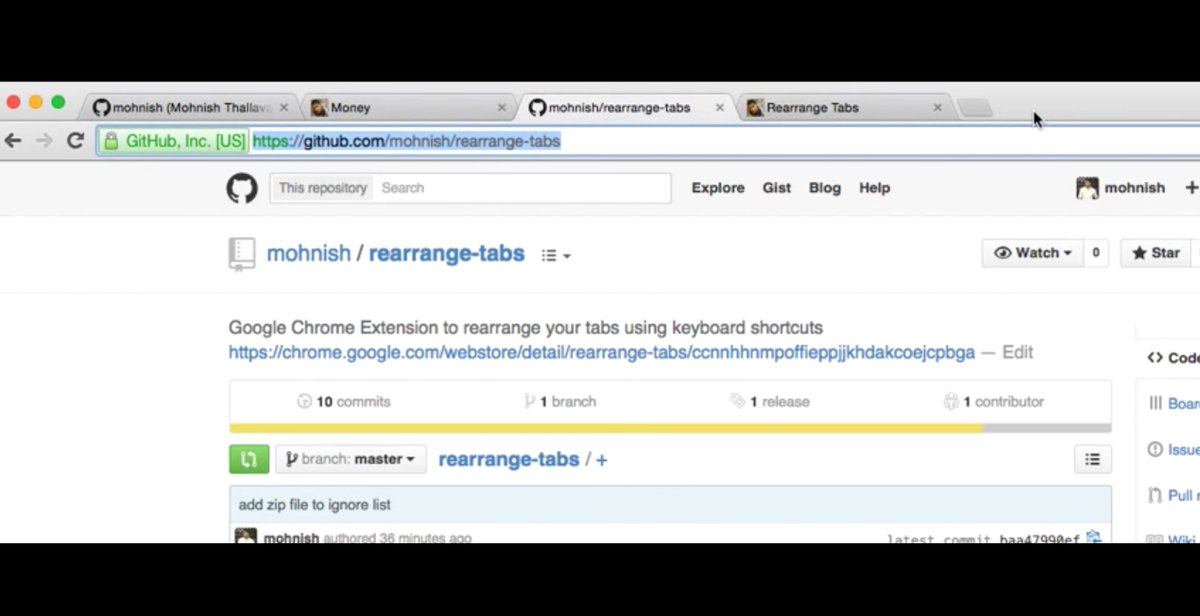Click the green compare and review button
The image size is (1200, 616).
pyautogui.click(x=249, y=459)
